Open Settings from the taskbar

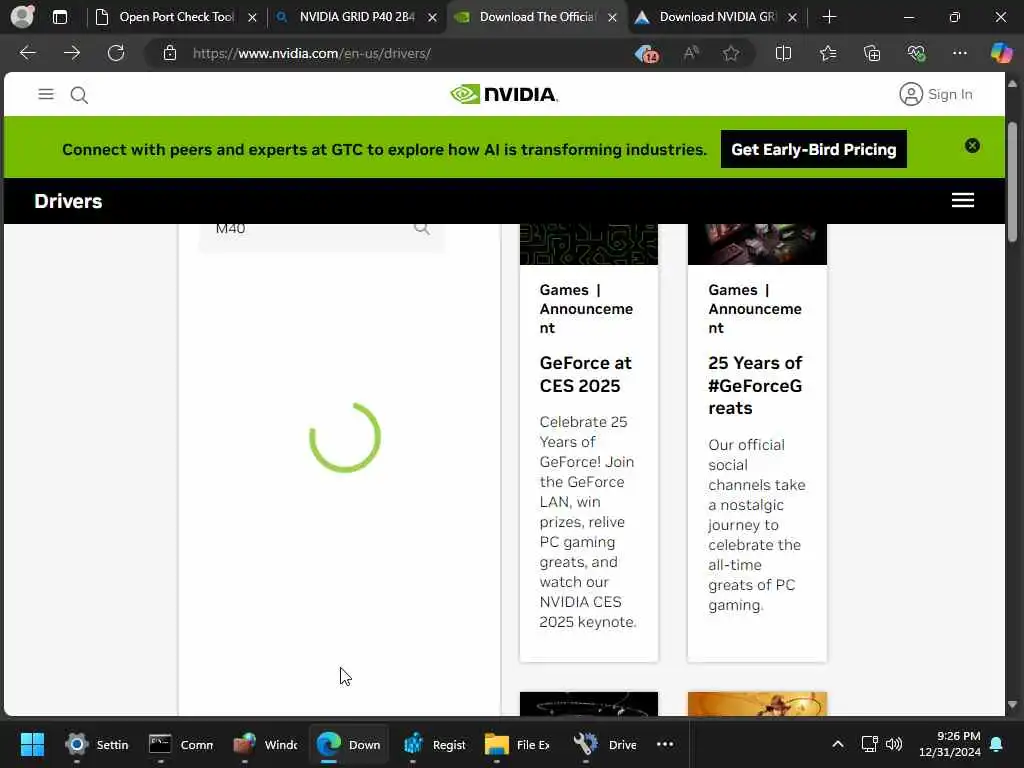(97, 744)
